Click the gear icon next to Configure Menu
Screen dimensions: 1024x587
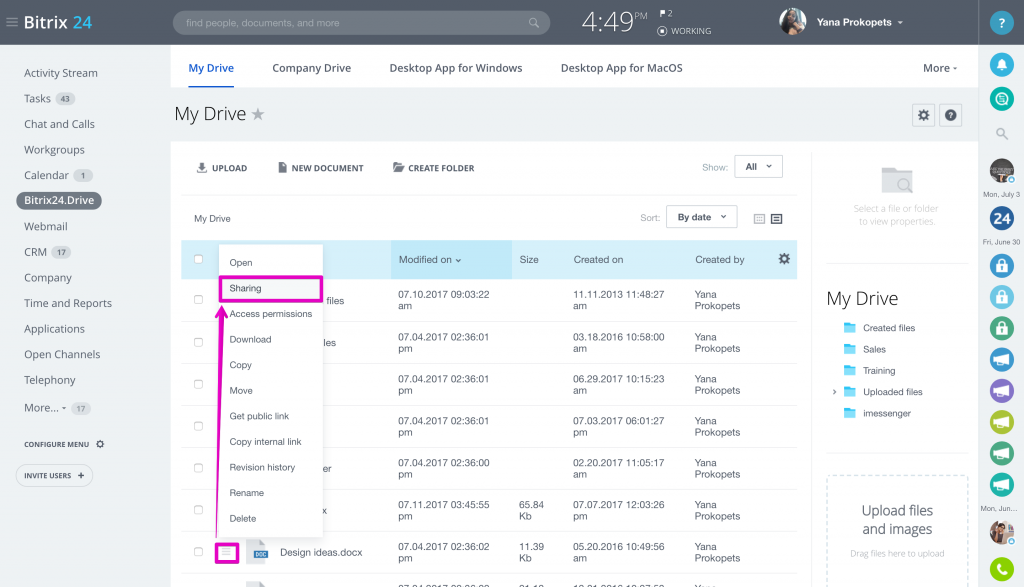point(100,444)
